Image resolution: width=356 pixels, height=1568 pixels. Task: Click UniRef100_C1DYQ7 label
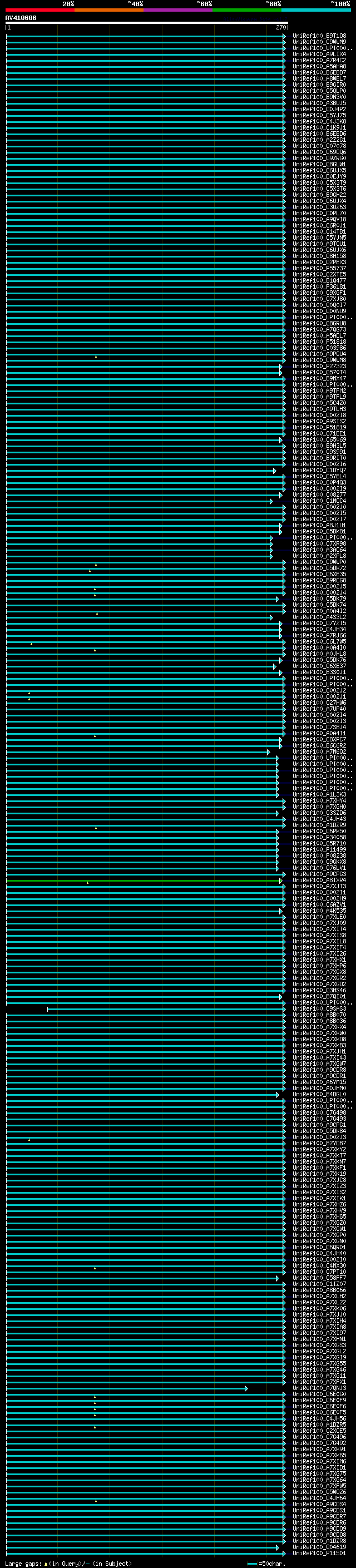point(319,471)
